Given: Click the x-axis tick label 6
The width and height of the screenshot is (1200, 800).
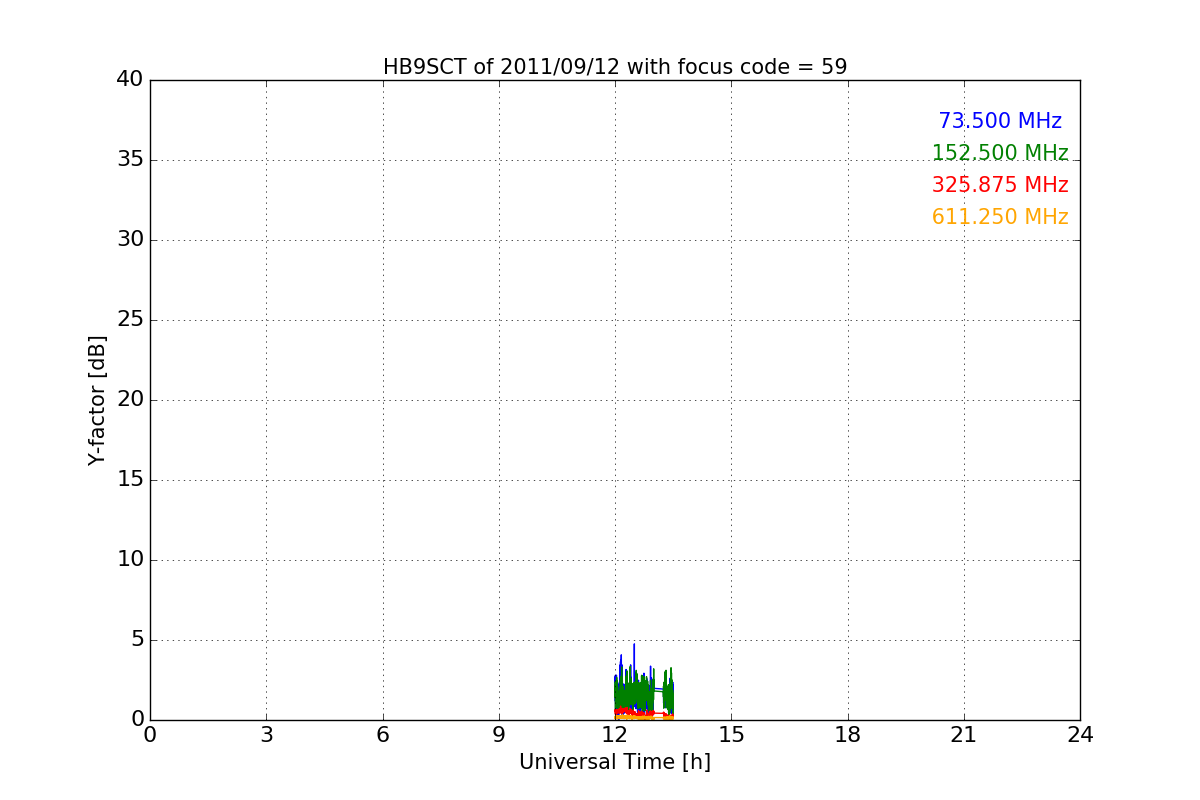Looking at the screenshot, I should click(383, 735).
